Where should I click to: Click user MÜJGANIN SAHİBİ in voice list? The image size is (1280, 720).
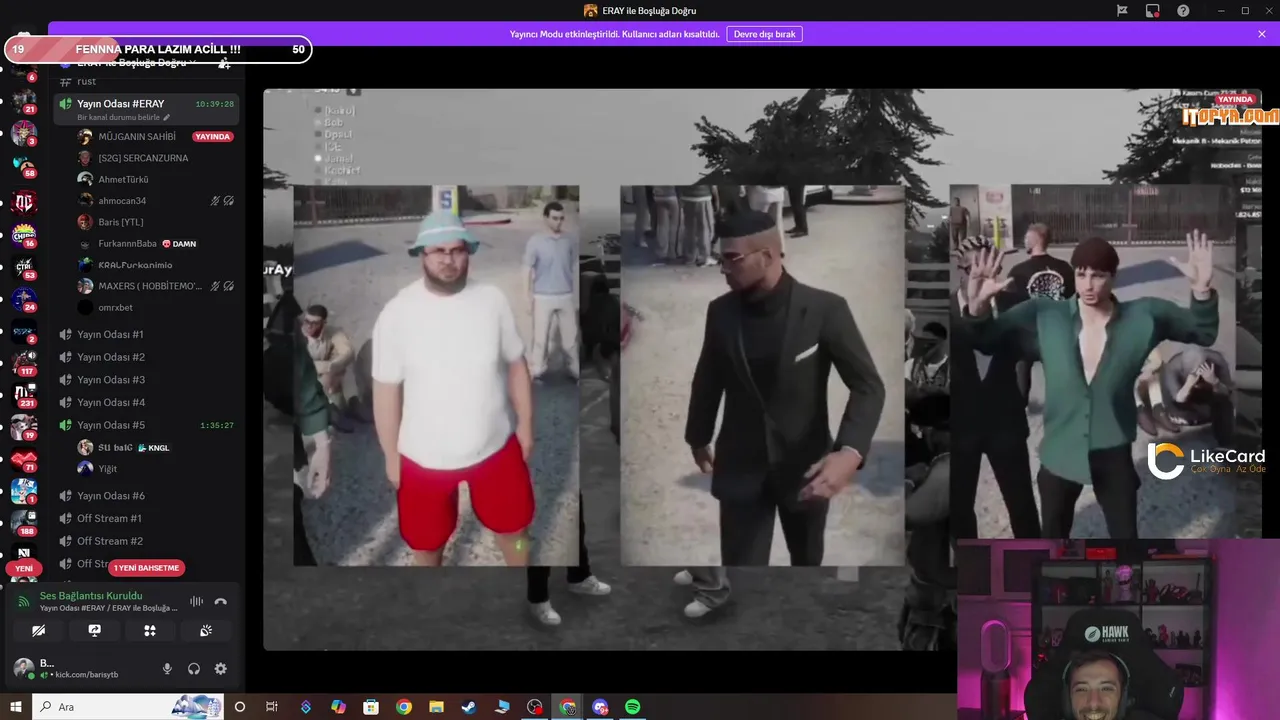(x=136, y=137)
